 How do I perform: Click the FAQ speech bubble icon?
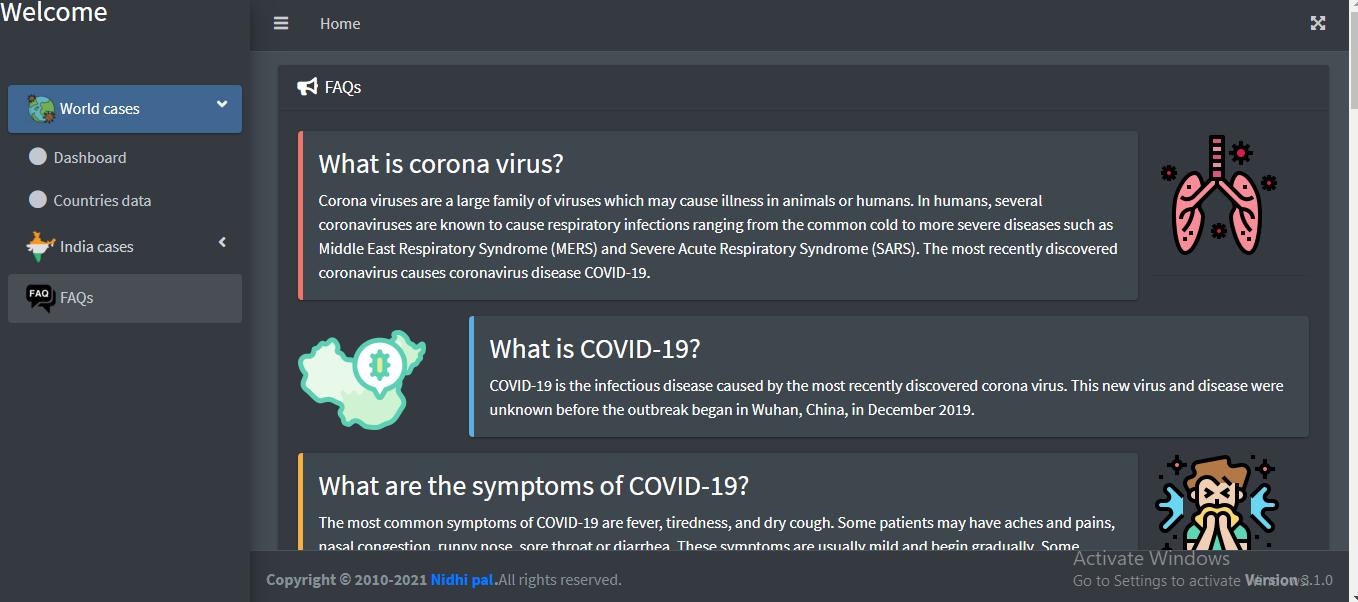[x=40, y=298]
